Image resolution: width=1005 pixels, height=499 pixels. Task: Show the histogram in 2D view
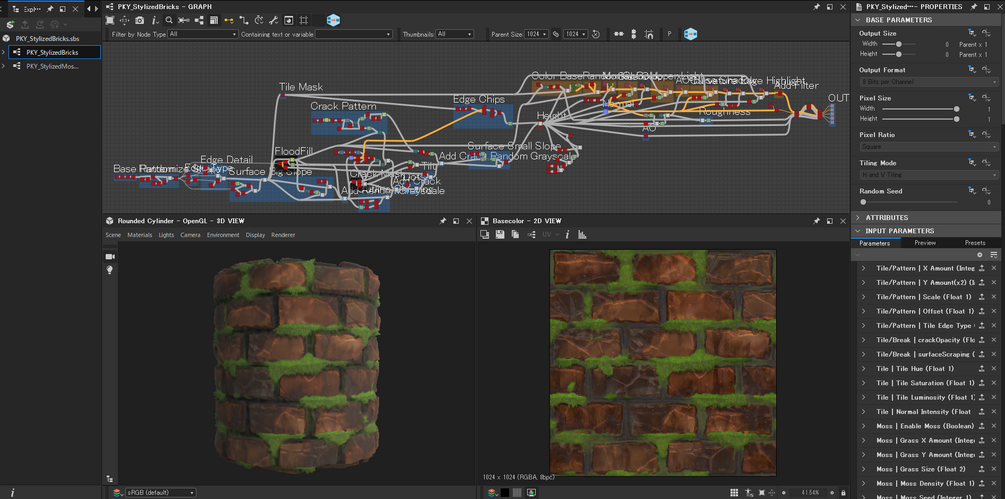point(582,235)
